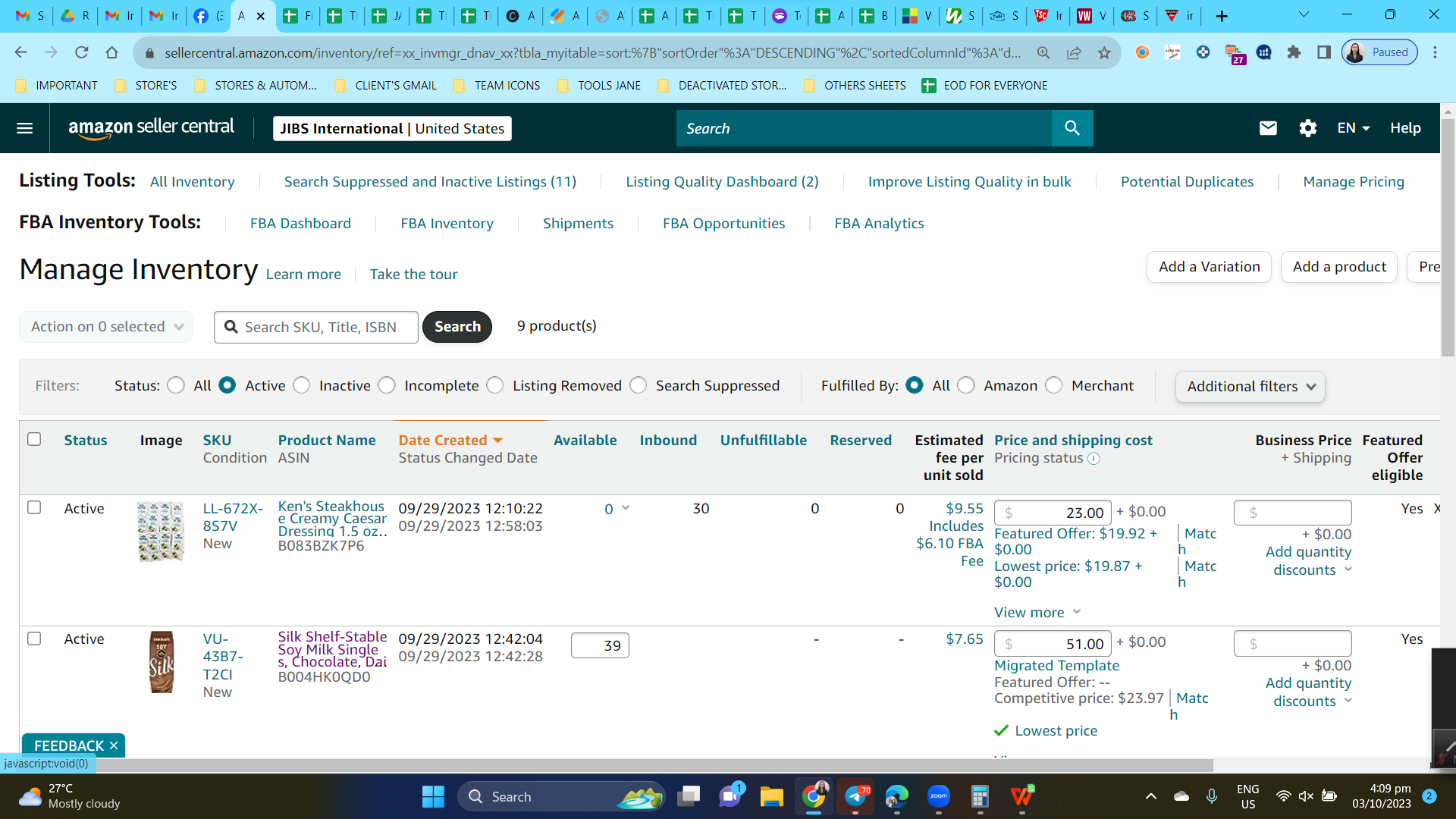The width and height of the screenshot is (1456, 819).
Task: Open File Explorer from the taskbar
Action: [771, 796]
